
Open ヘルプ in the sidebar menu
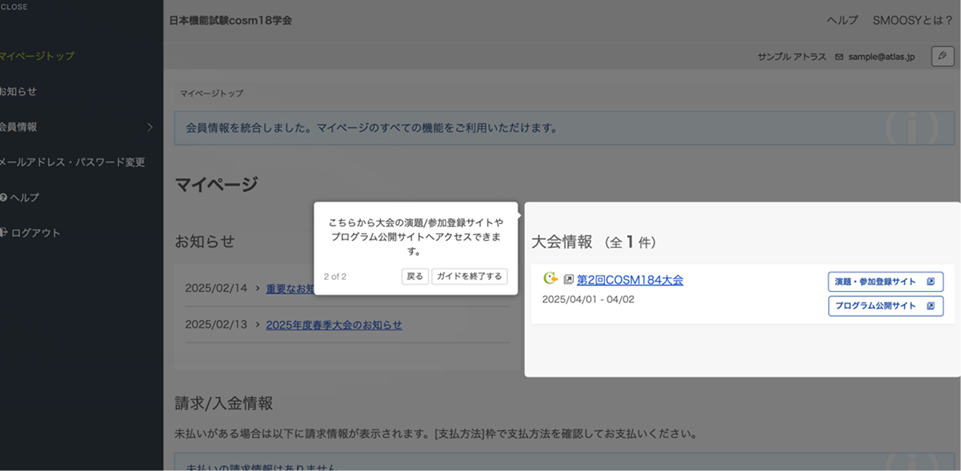coord(25,197)
